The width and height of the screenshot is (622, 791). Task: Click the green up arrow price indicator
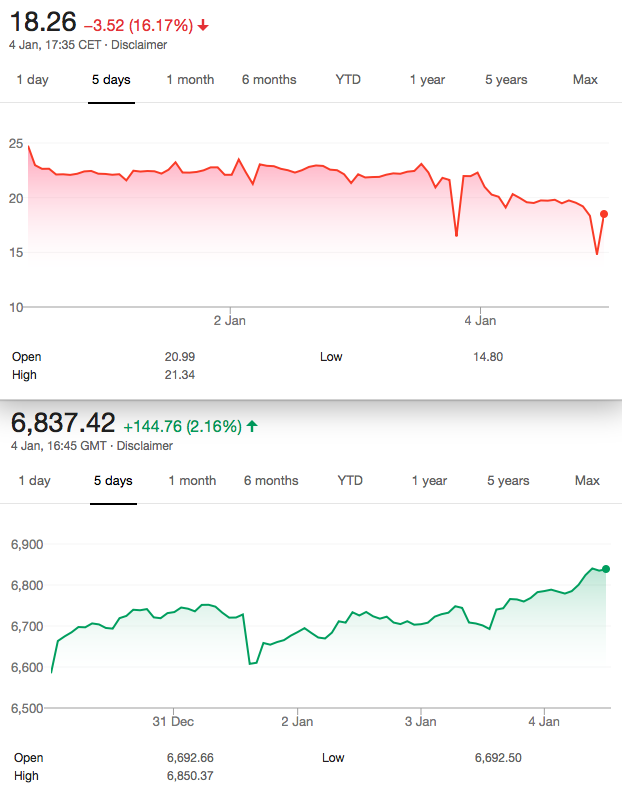point(252,426)
